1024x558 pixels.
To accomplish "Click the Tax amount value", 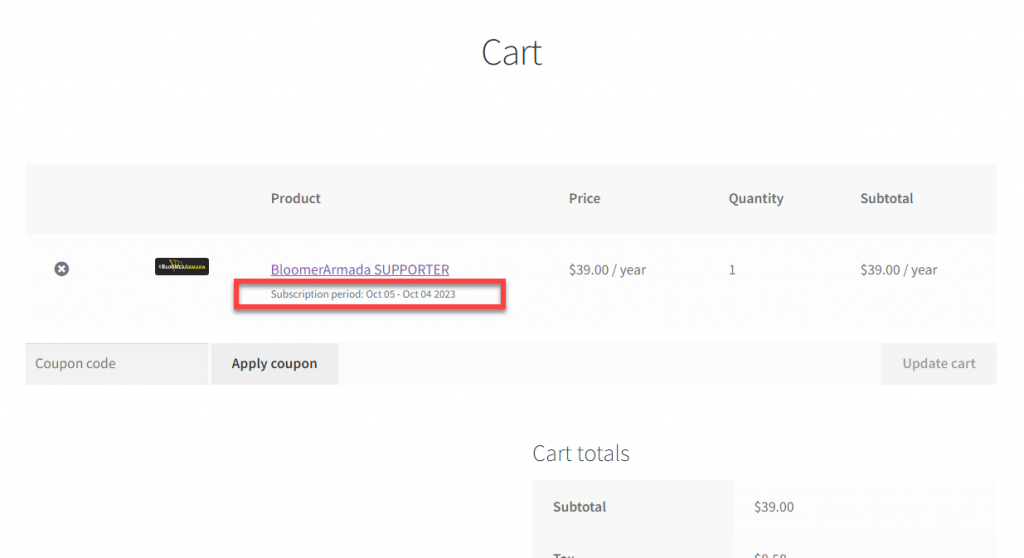I will click(770, 554).
